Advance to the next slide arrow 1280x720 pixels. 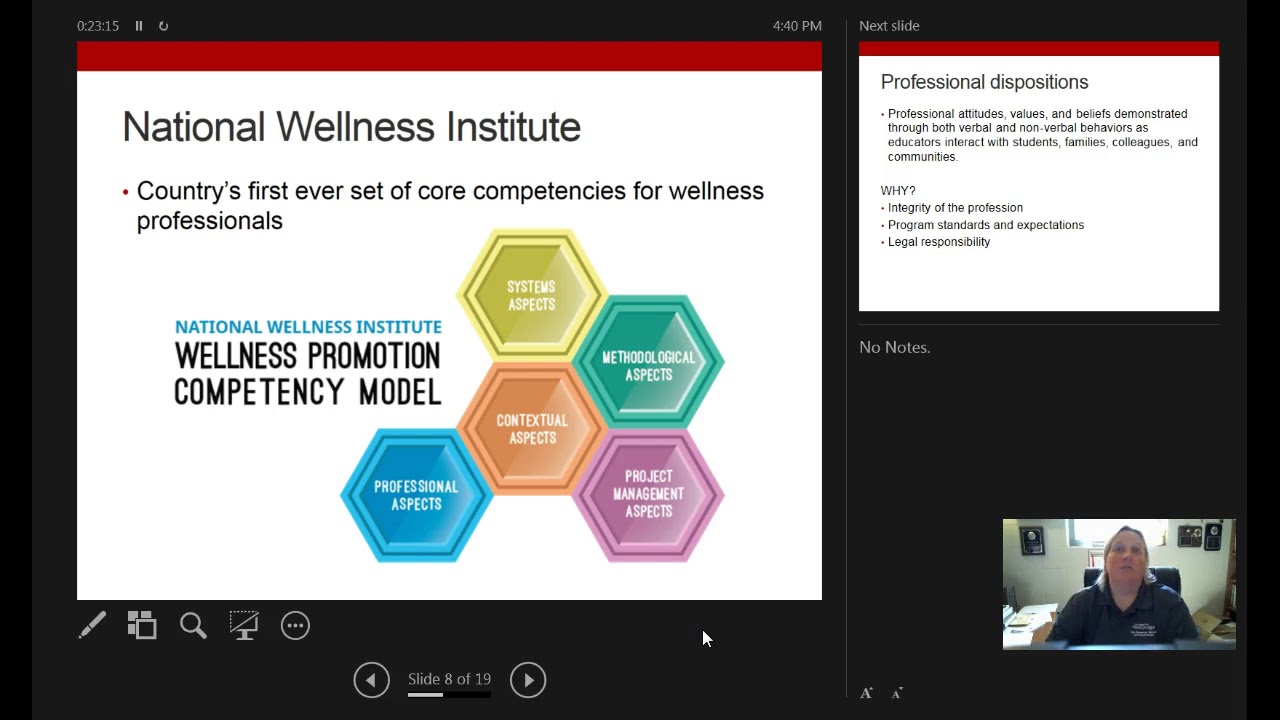[528, 680]
